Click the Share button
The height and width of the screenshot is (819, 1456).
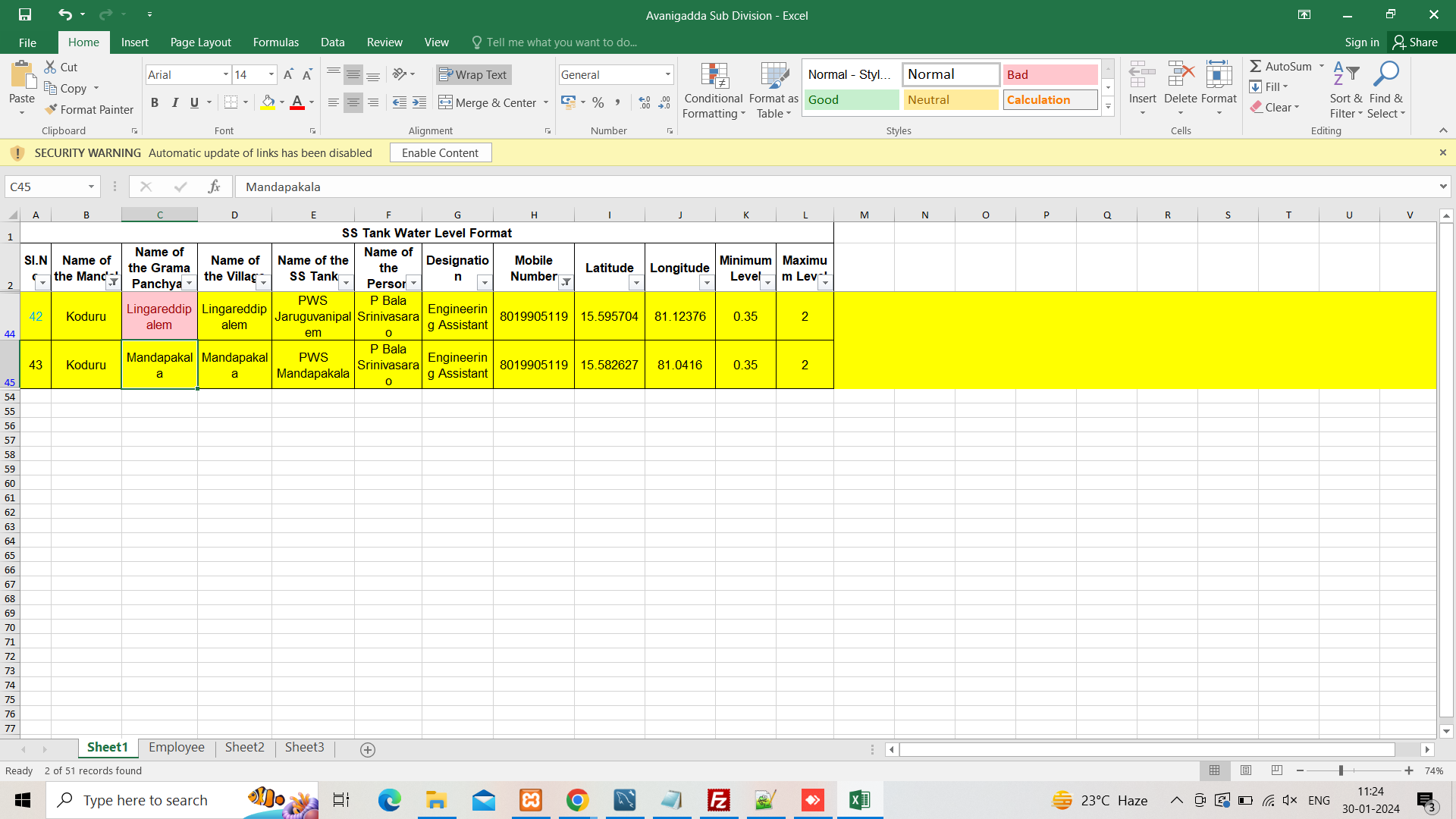point(1416,42)
